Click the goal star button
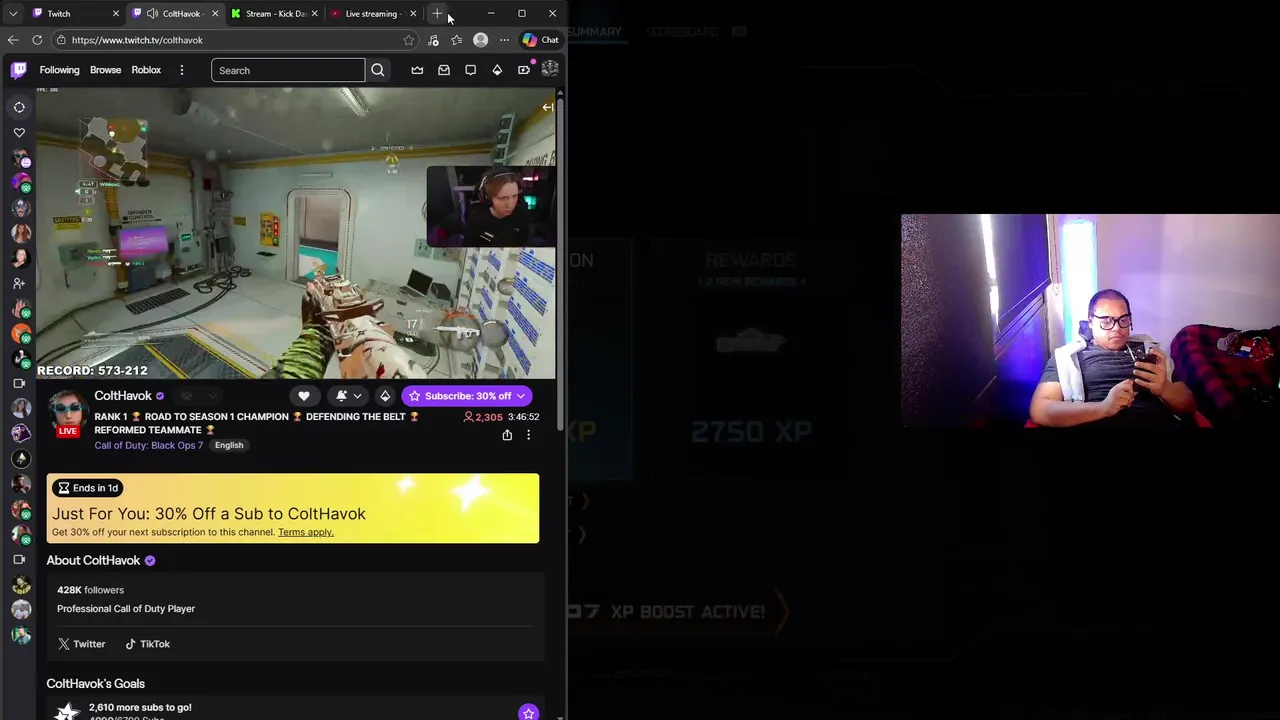 [528, 712]
